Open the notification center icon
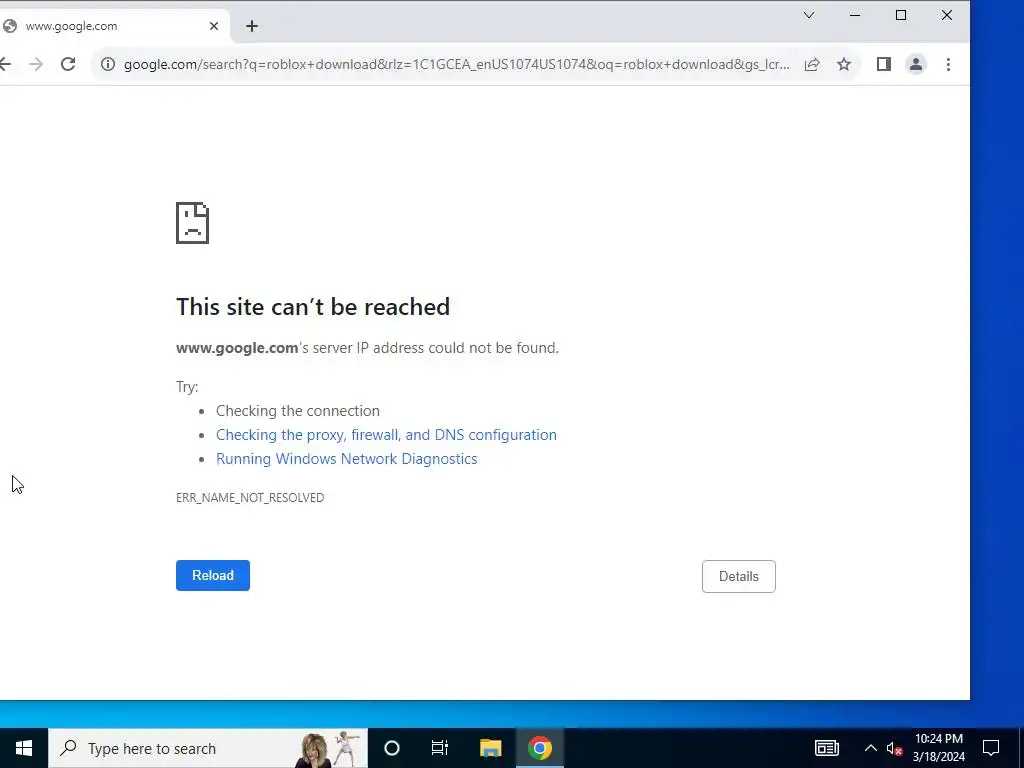This screenshot has height=768, width=1024. pos(991,748)
